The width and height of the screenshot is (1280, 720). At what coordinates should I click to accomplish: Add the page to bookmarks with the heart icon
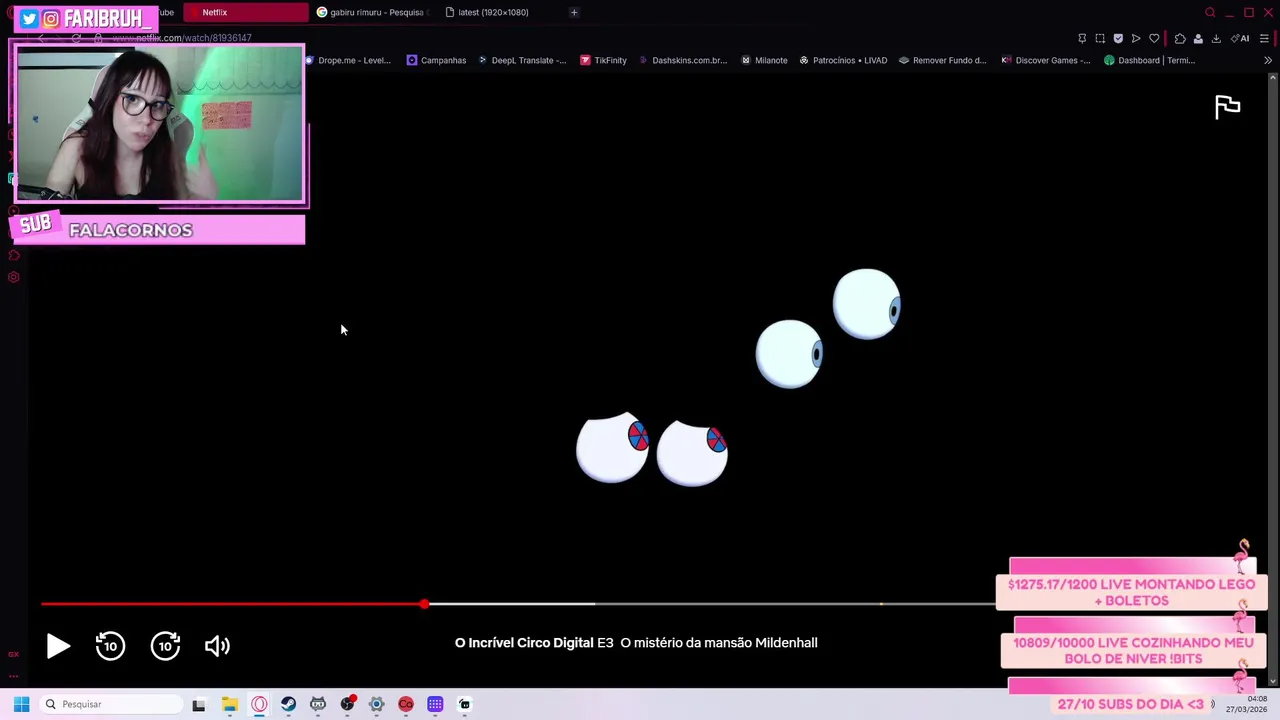[1154, 38]
